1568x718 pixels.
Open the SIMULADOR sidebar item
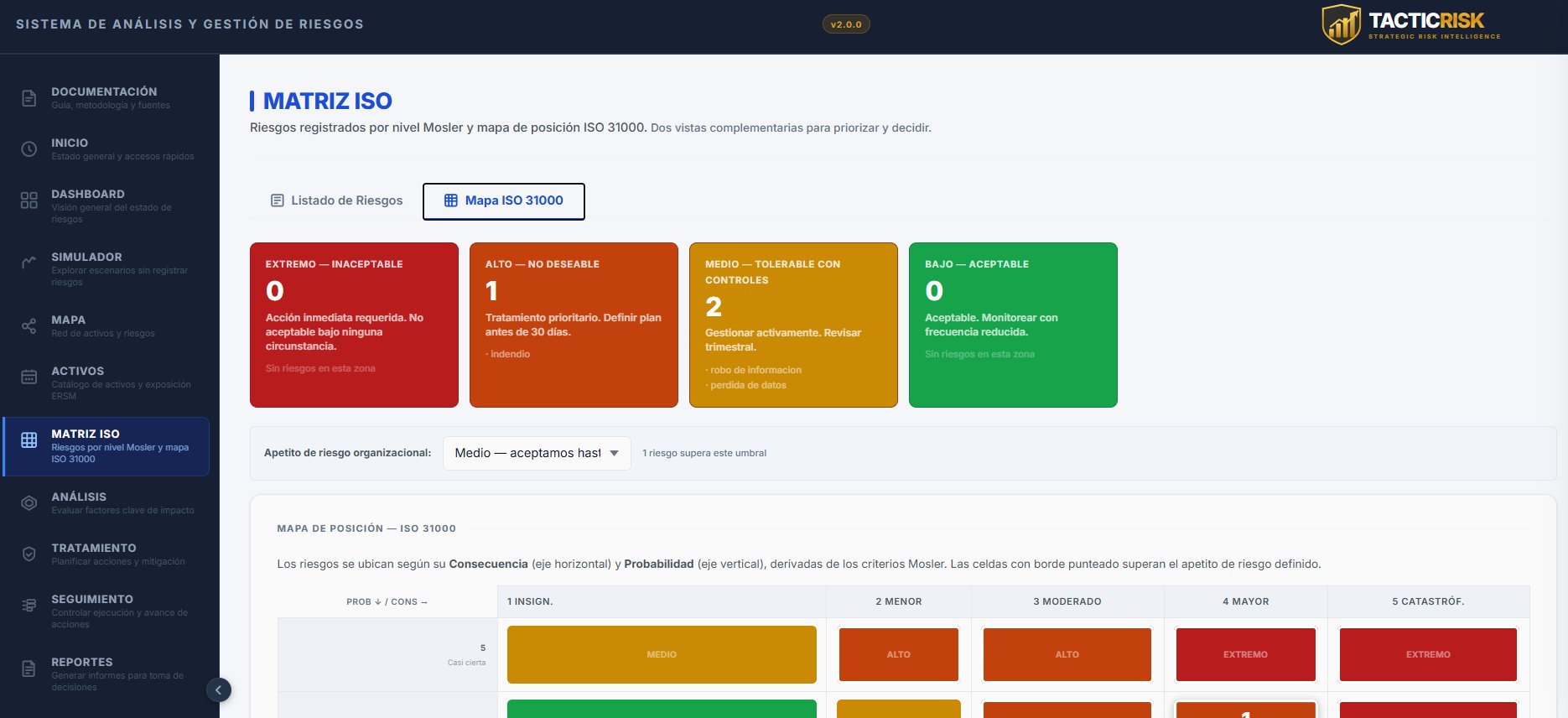click(x=106, y=269)
